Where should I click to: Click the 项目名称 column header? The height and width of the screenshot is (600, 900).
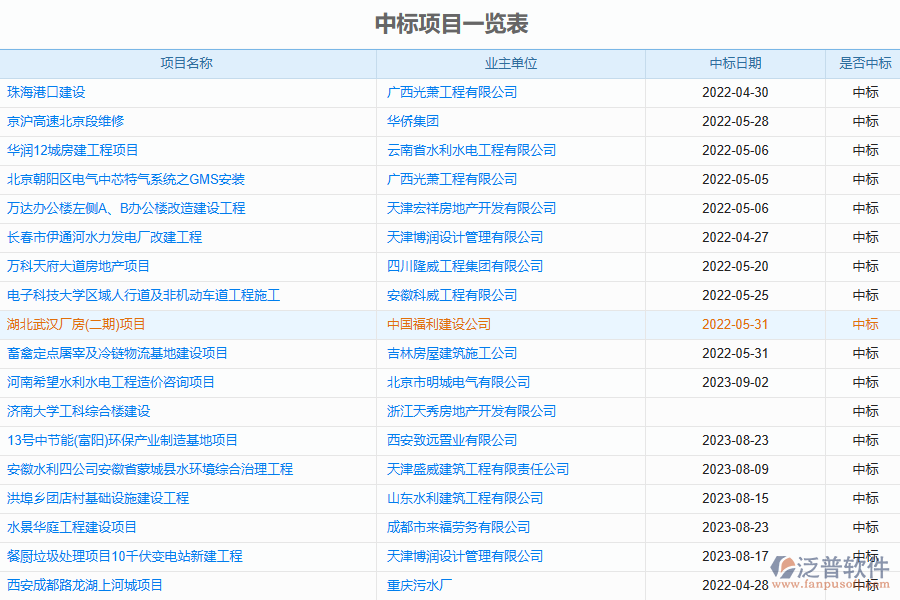click(x=187, y=63)
